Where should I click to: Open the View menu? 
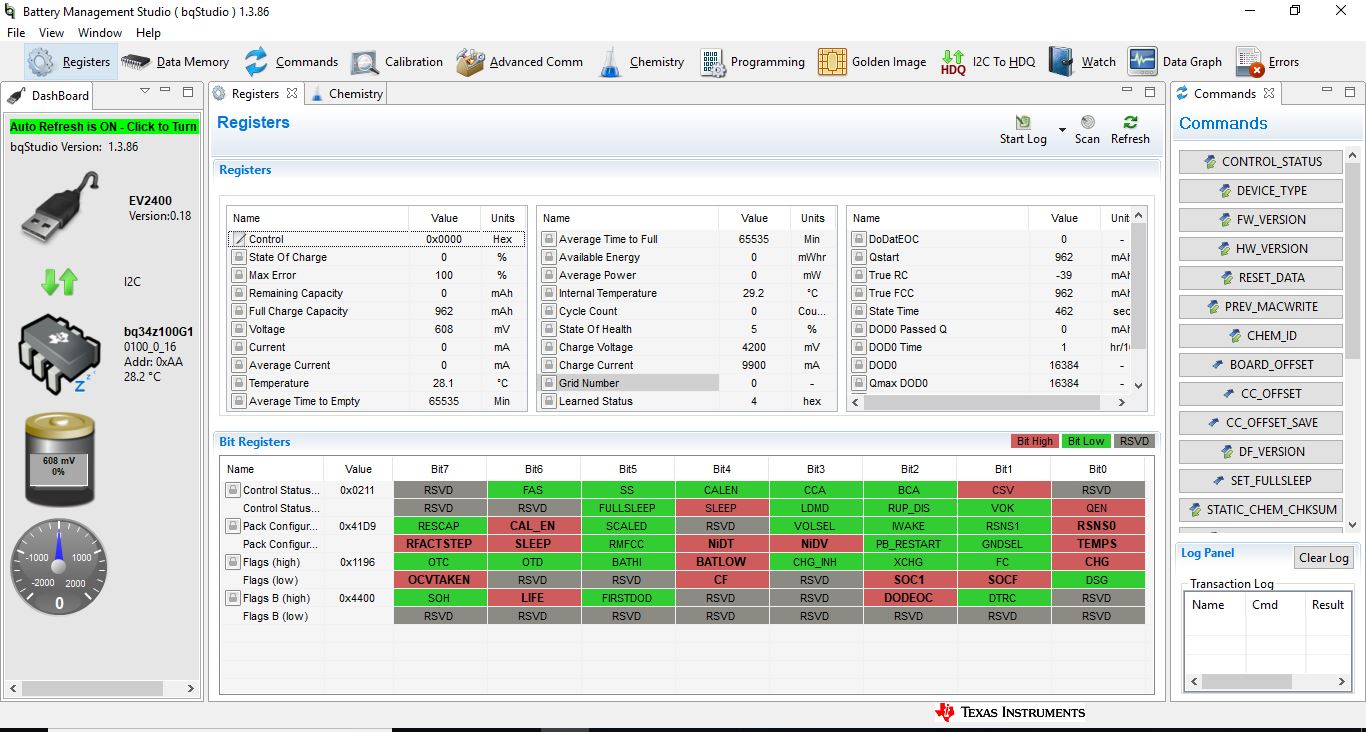coord(51,33)
